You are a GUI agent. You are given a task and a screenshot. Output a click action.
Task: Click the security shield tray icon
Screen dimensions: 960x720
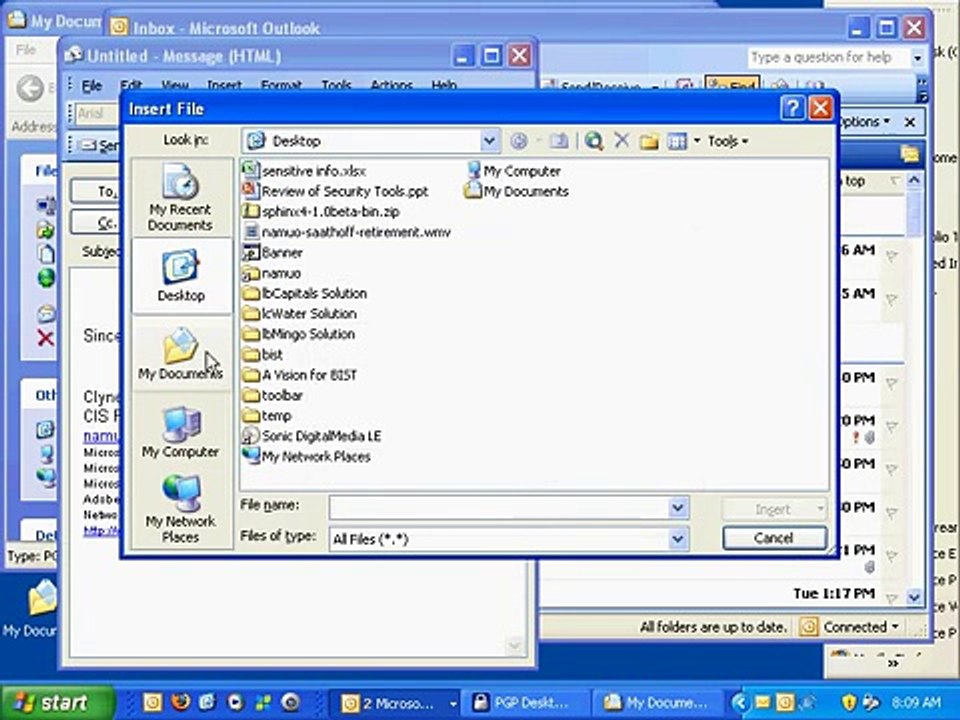849,702
